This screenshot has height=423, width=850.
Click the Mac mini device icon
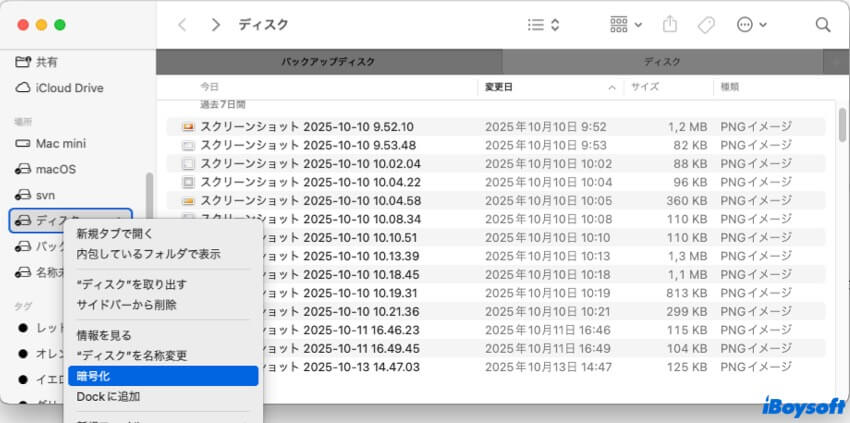click(23, 144)
